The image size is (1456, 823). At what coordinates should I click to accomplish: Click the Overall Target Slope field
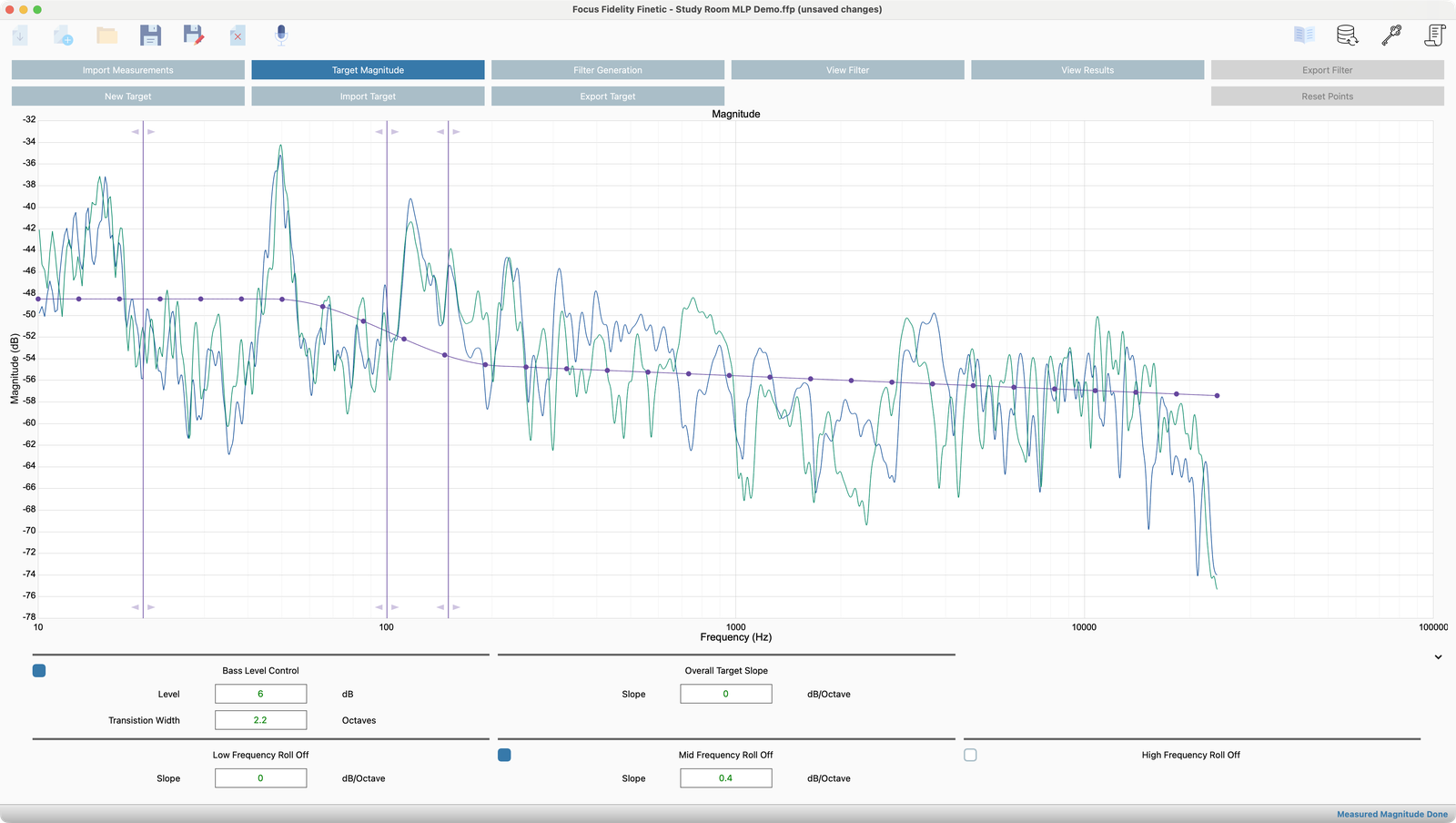[x=726, y=694]
